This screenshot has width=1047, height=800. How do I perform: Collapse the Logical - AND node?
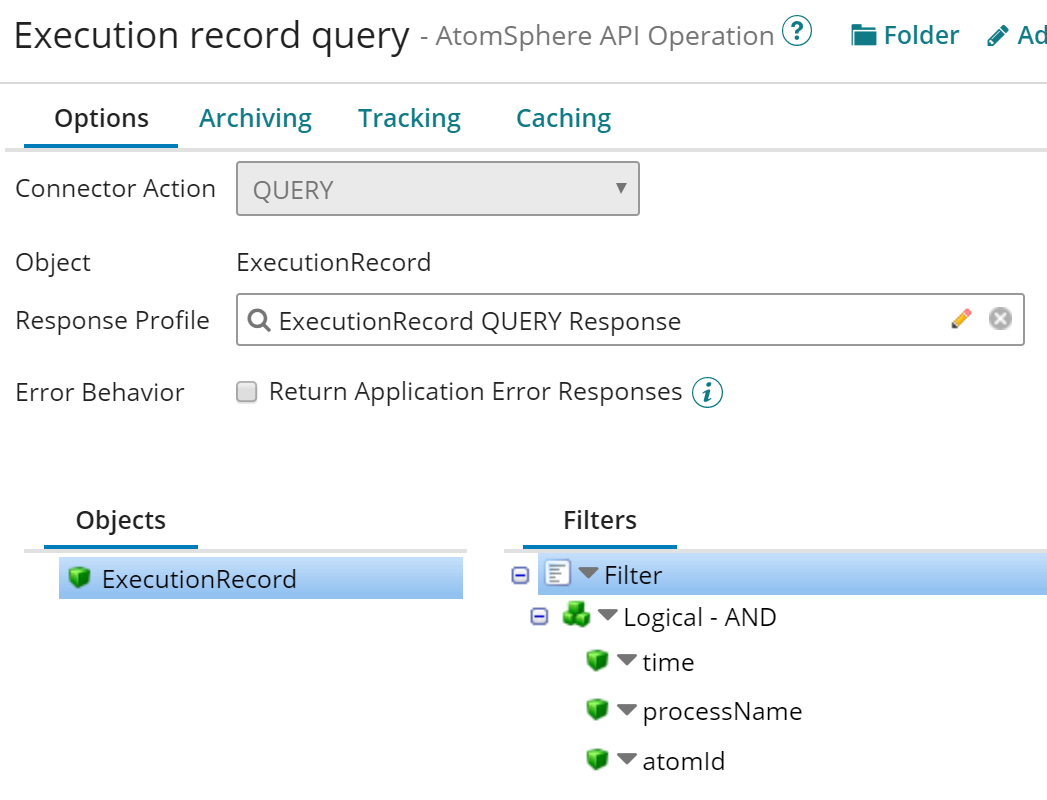[539, 617]
